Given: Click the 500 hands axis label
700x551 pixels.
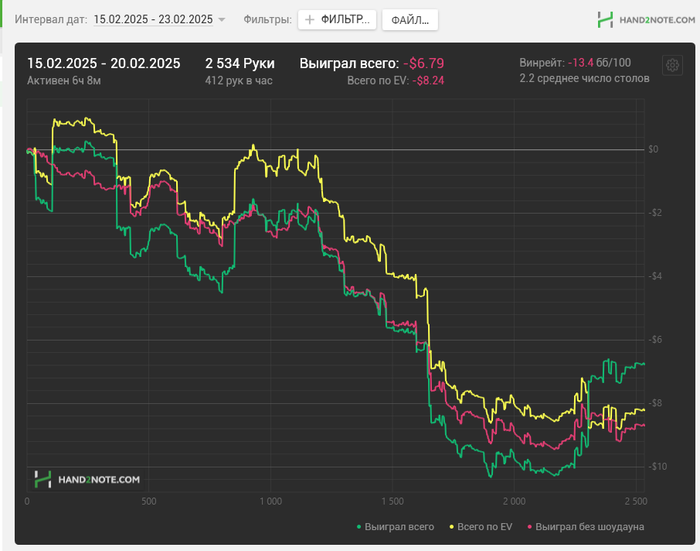Looking at the screenshot, I should pyautogui.click(x=149, y=501).
